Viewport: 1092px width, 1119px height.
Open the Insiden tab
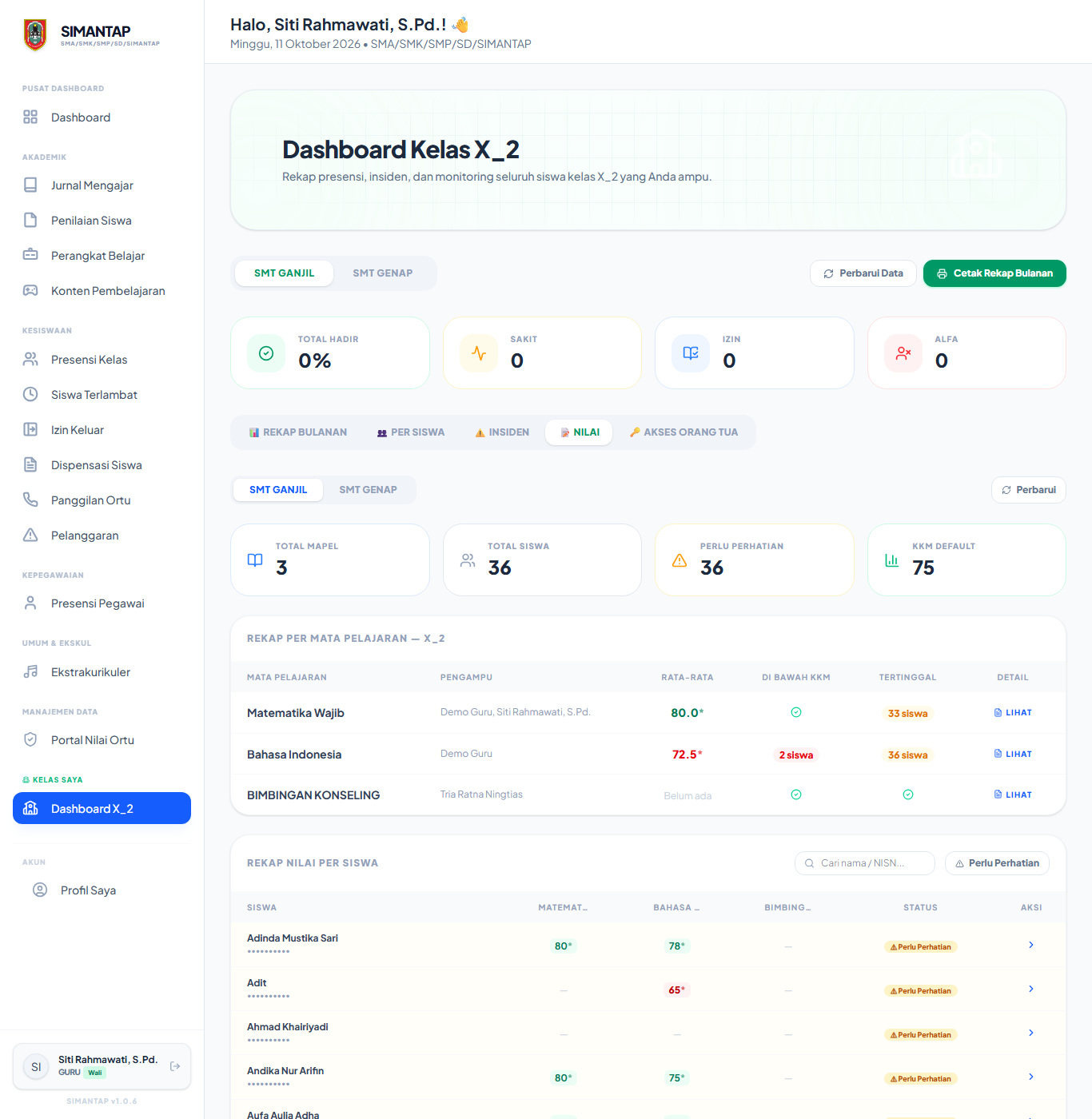pos(502,432)
